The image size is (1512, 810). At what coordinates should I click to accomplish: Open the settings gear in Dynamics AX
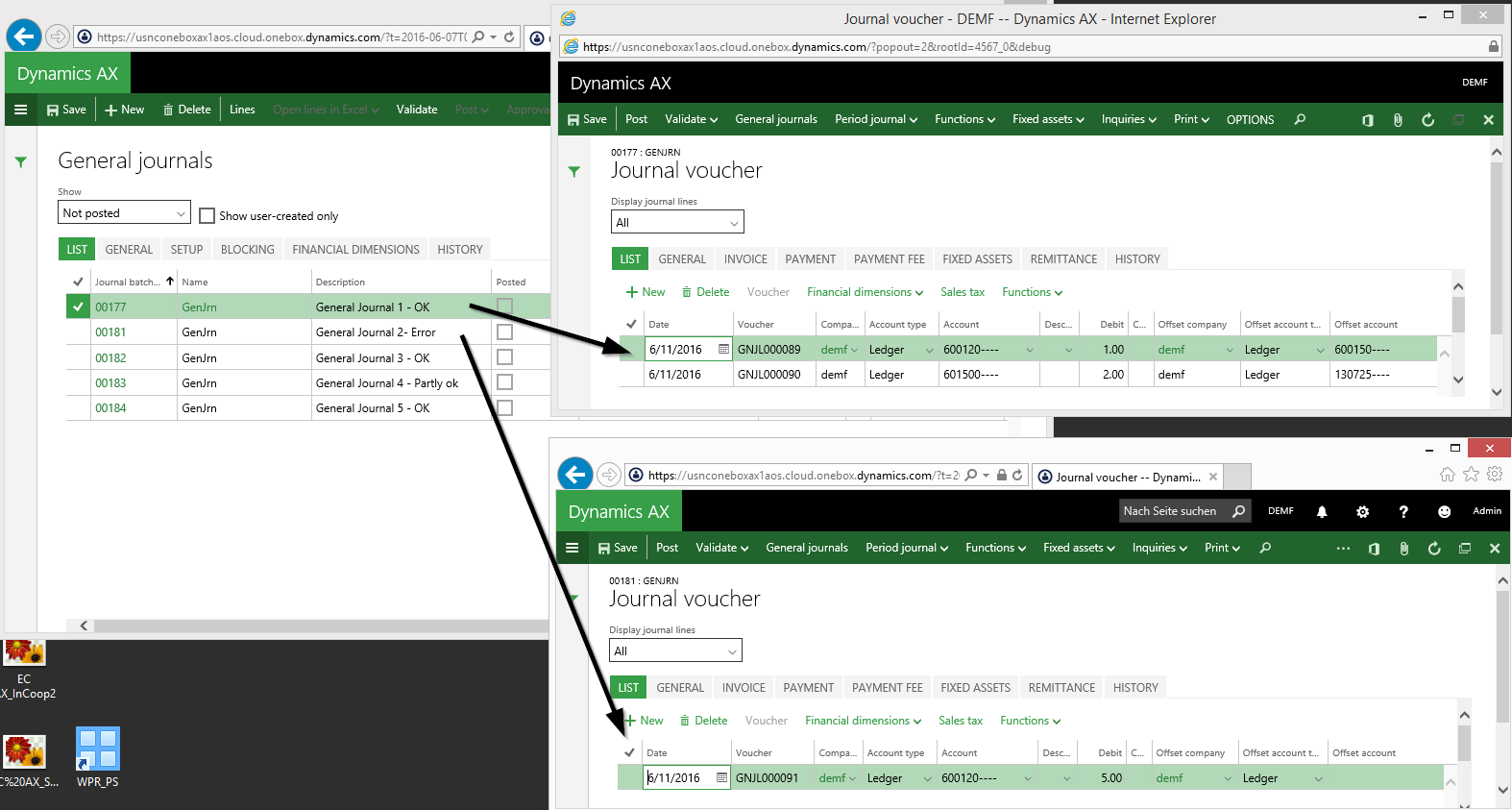[1362, 512]
